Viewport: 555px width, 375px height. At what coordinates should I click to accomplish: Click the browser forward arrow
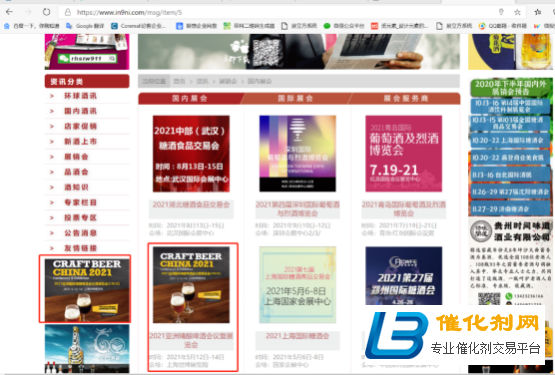pos(28,12)
